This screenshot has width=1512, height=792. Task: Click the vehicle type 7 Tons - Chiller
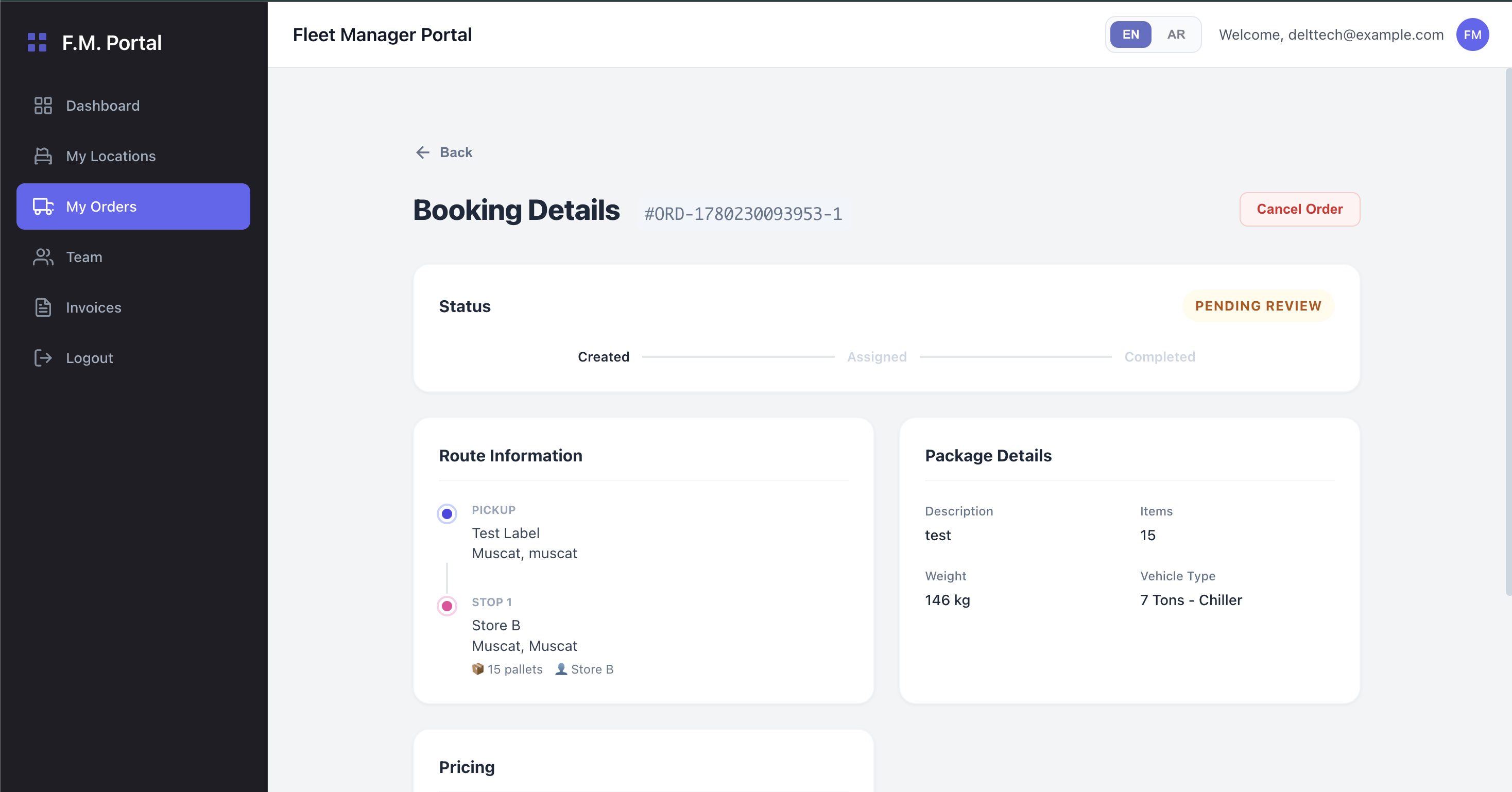[x=1191, y=600]
